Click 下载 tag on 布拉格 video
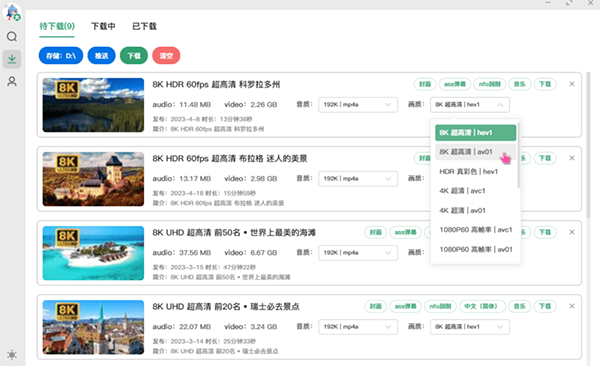This screenshot has width=600, height=366. click(x=545, y=158)
